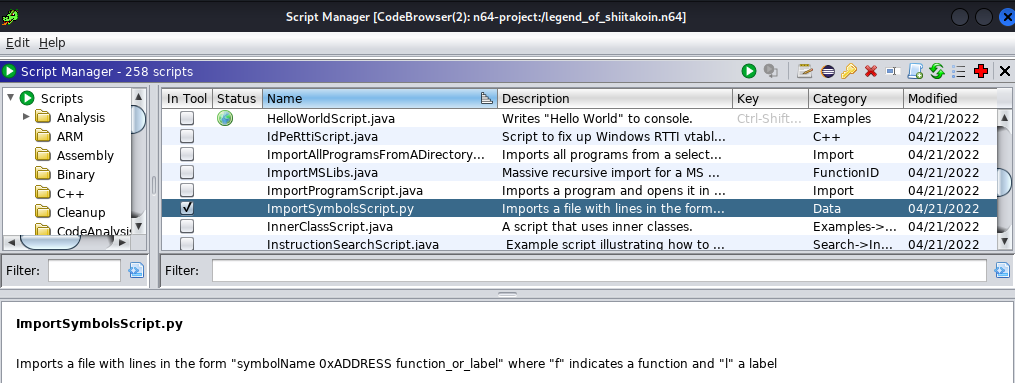
Task: Click the scripts tree vertical scrollbar thumb
Action: [139, 119]
